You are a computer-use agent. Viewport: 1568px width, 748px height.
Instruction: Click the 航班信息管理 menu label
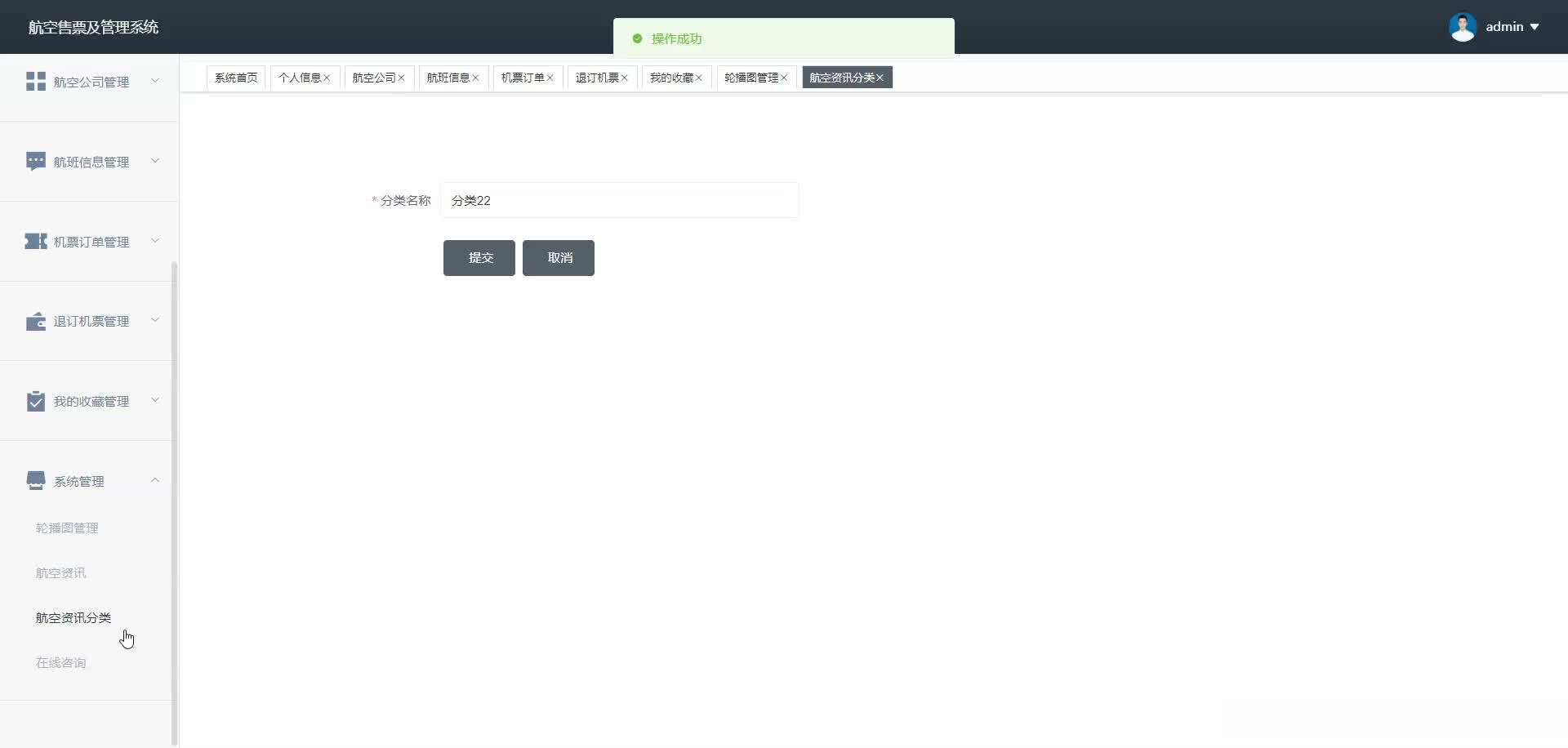point(91,162)
